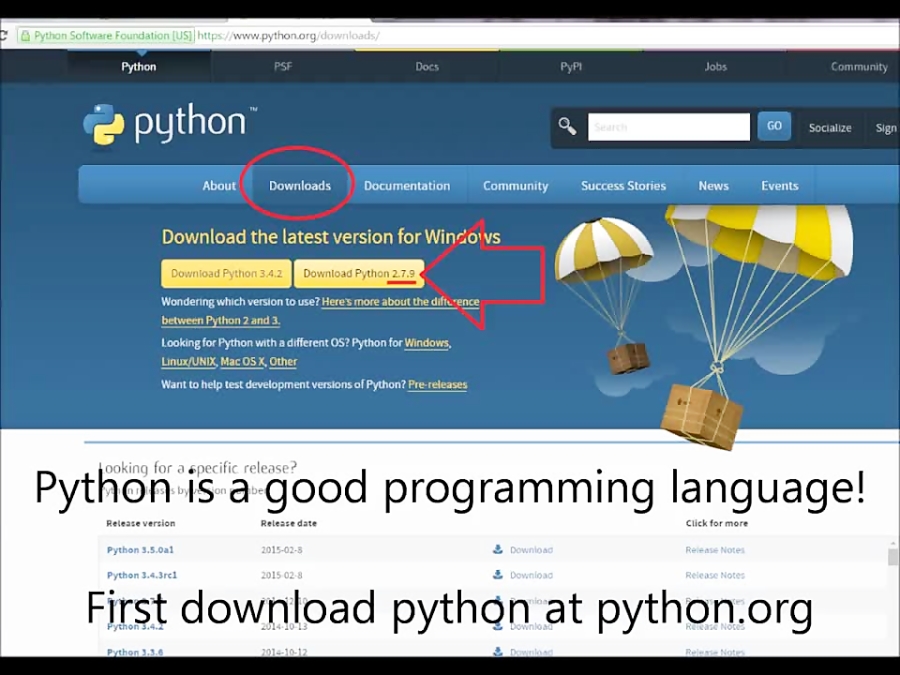Click the magnifying glass search icon
The image size is (900, 675).
(567, 126)
